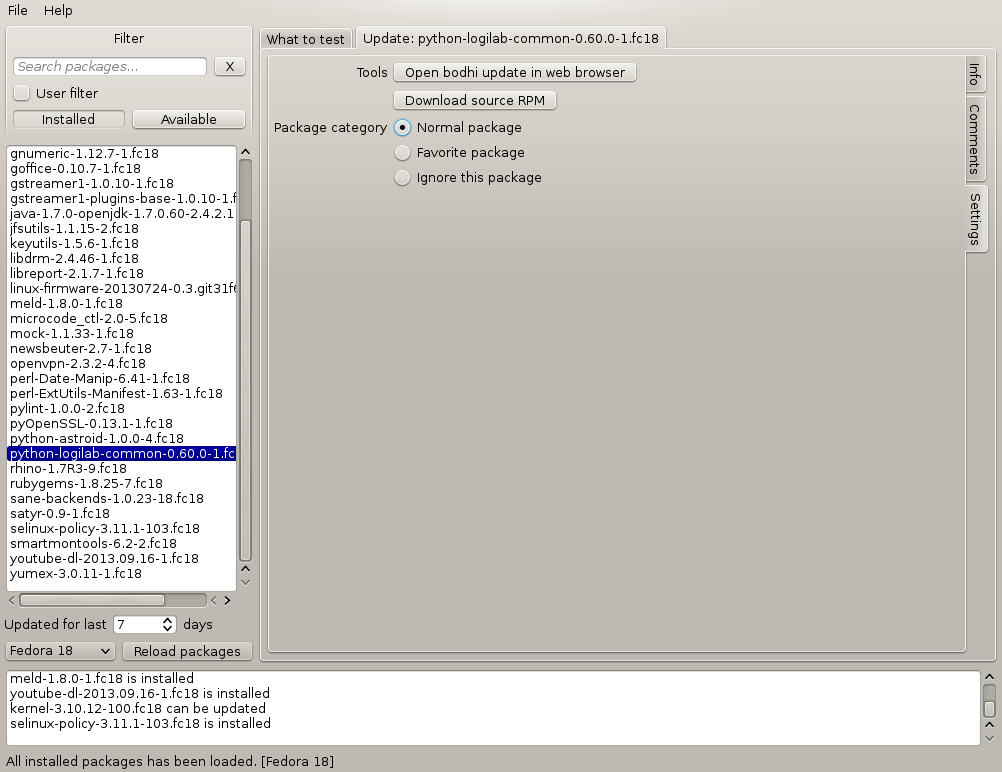Click Reload packages button
The width and height of the screenshot is (1002, 772).
[187, 651]
